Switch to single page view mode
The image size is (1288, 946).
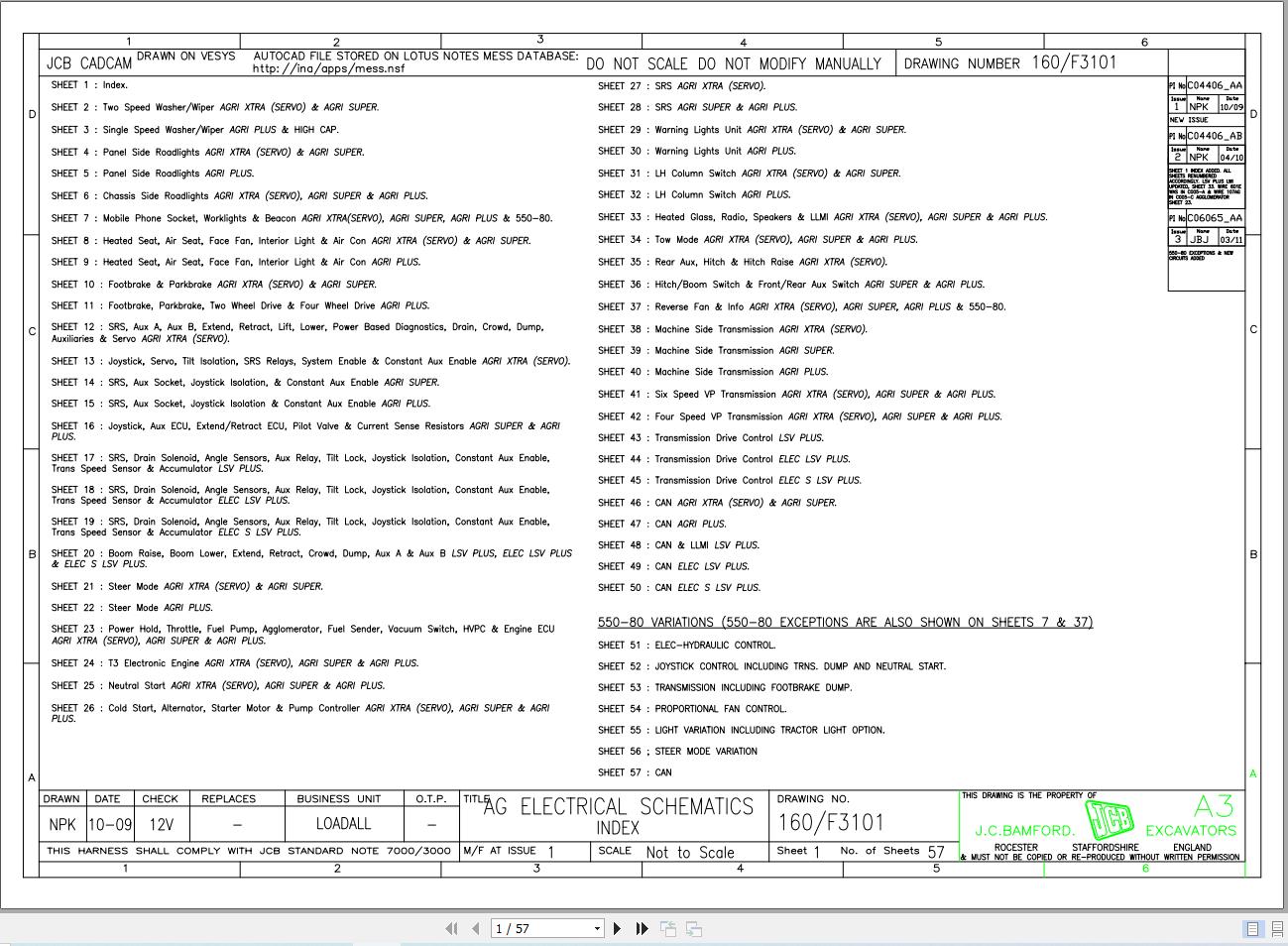point(1252,929)
